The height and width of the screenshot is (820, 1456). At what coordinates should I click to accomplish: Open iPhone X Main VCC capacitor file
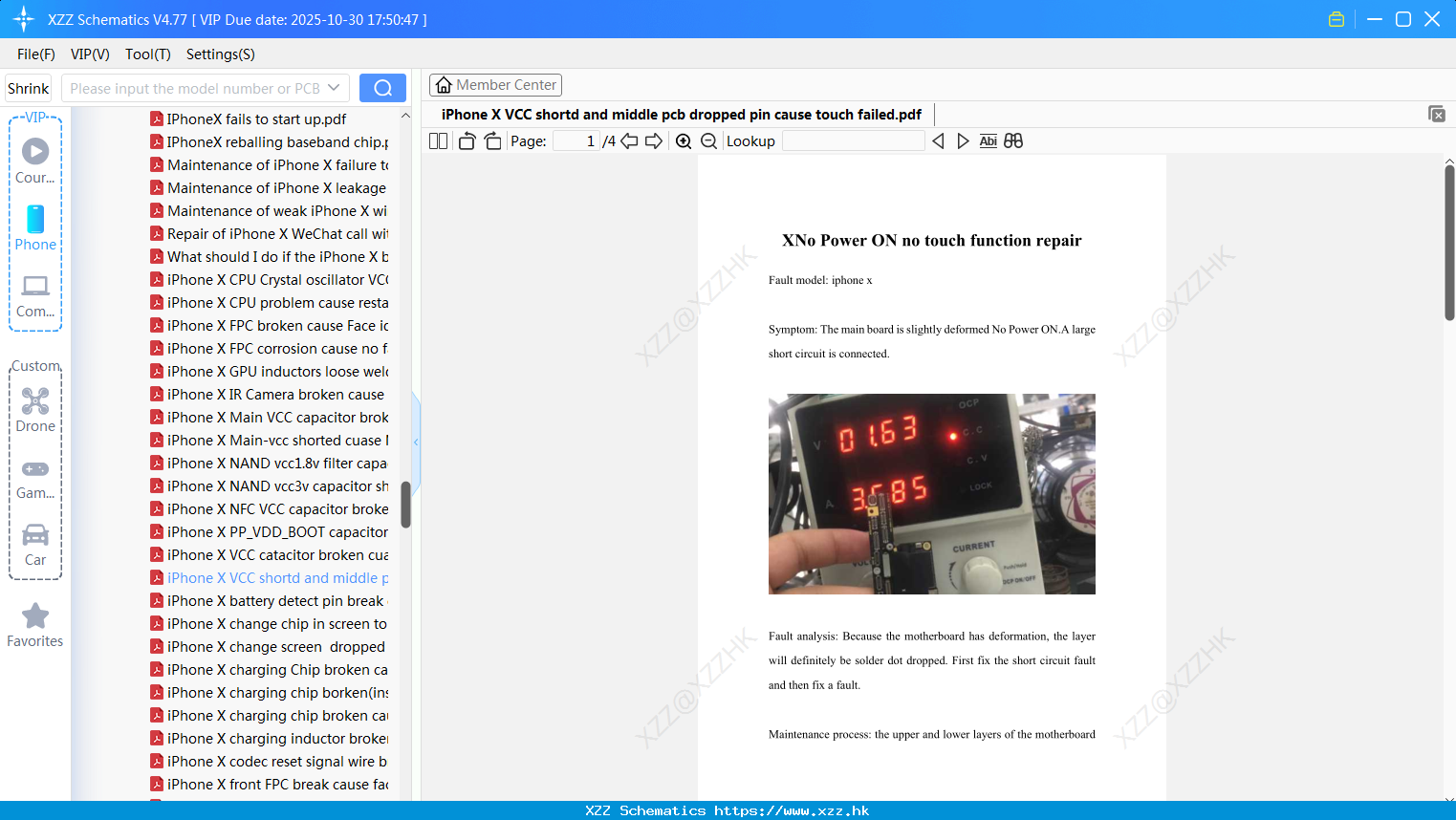[x=270, y=418]
